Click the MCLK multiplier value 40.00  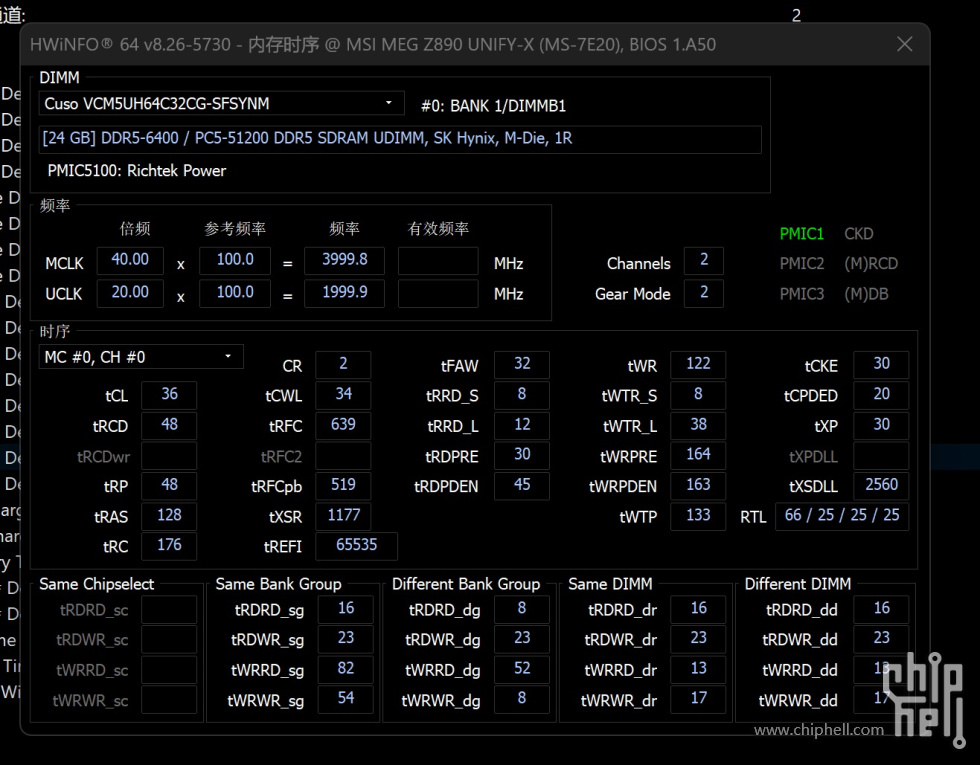coord(130,260)
